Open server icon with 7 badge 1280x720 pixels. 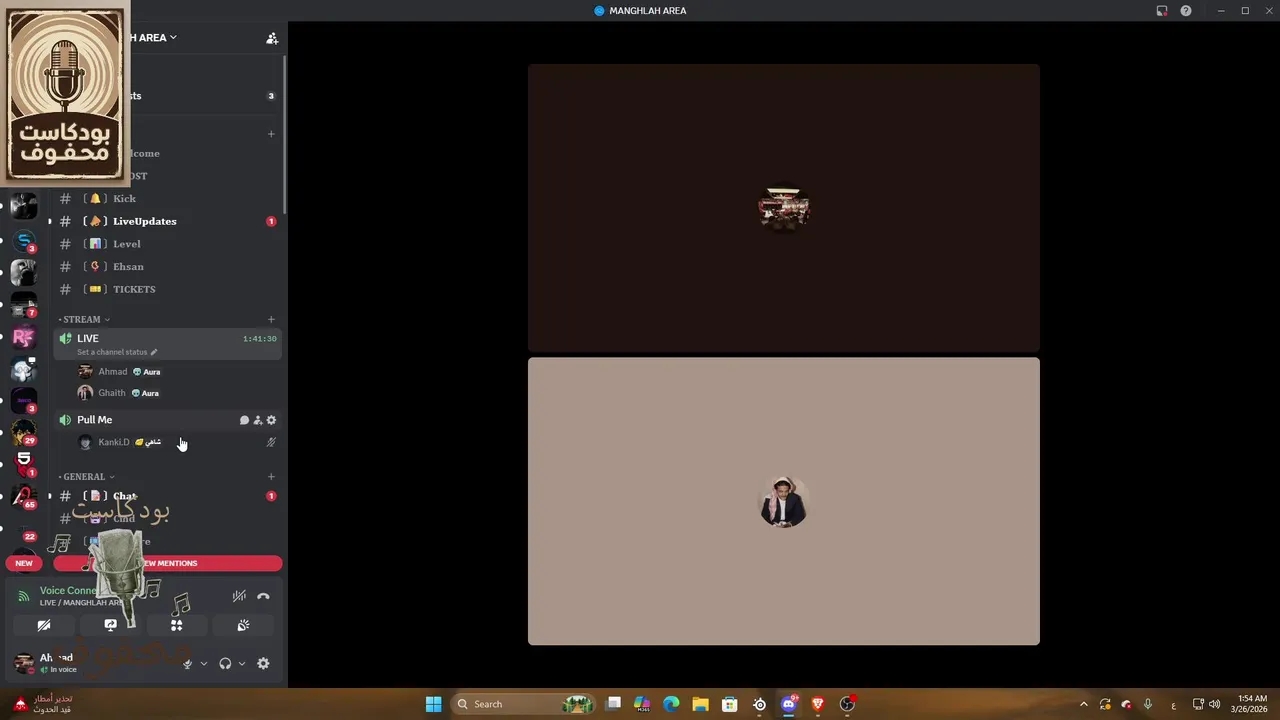(x=24, y=305)
